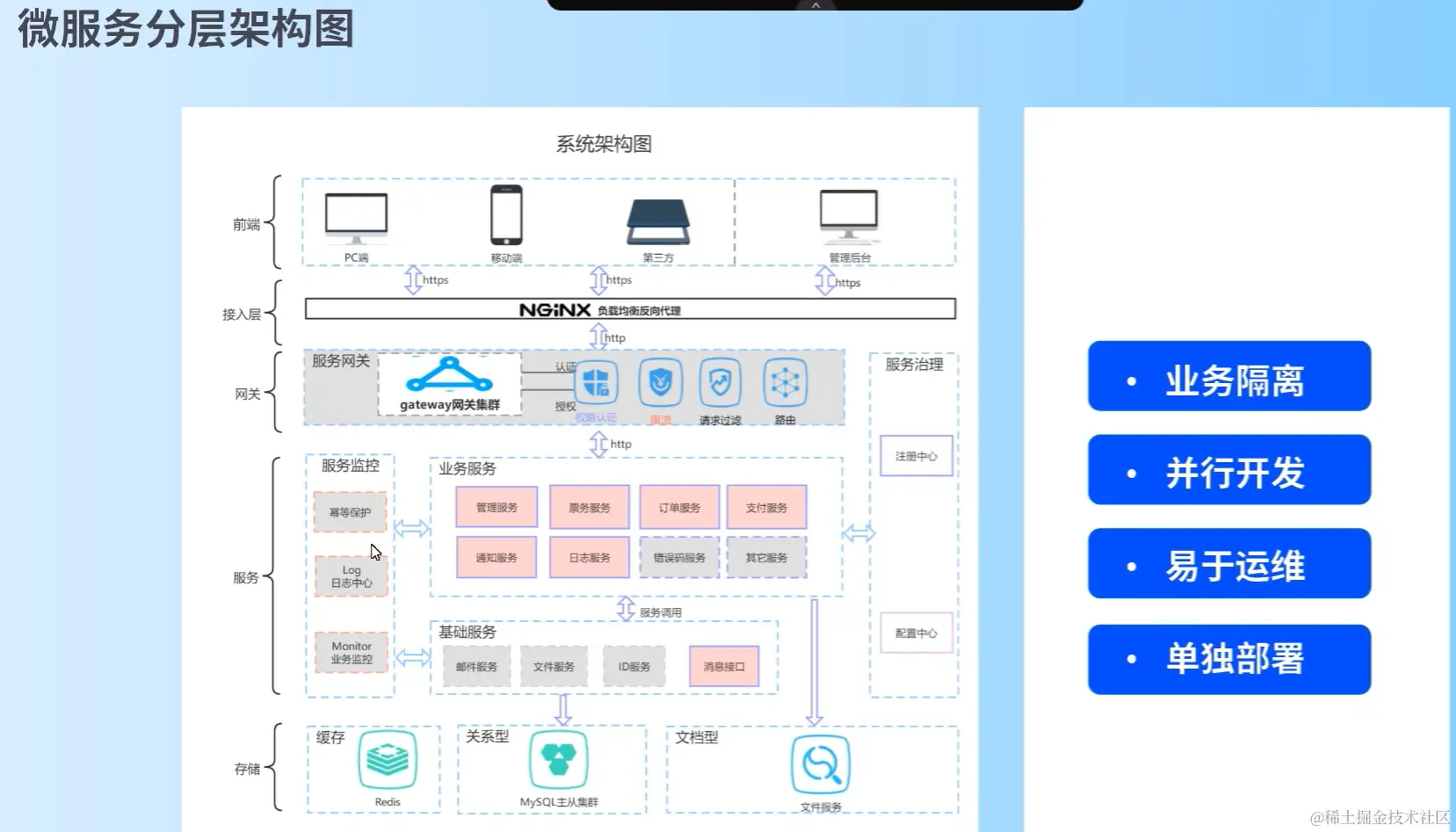Click the PC端 monitor icon
1456x832 pixels.
point(356,218)
